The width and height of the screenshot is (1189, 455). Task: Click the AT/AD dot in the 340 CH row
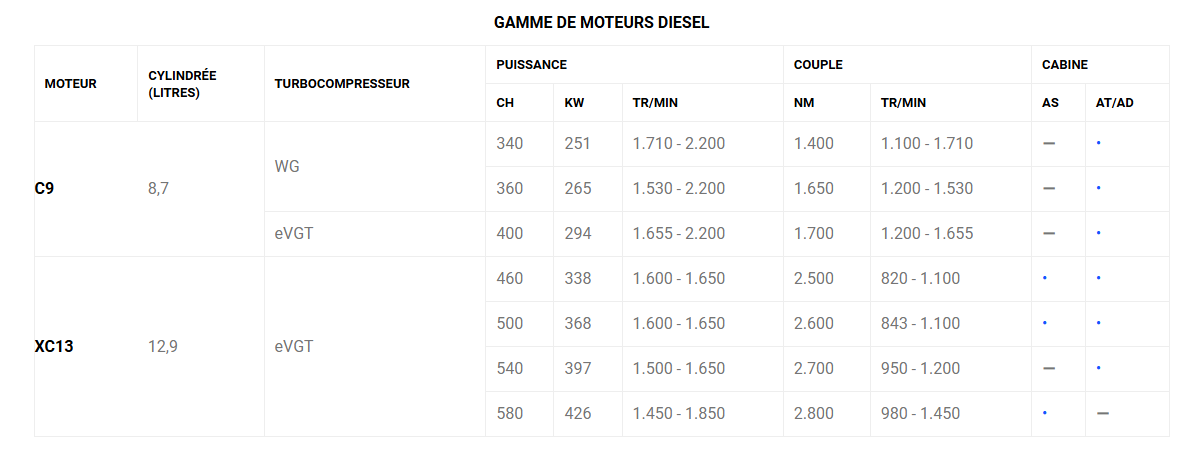[1099, 143]
